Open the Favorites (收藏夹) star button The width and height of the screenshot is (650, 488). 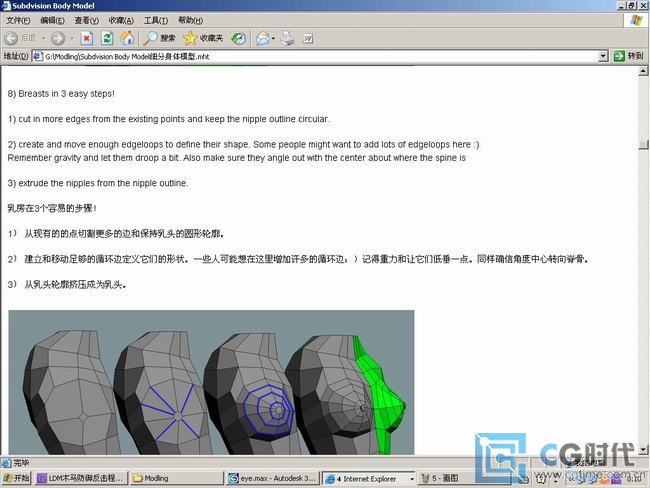[x=203, y=38]
